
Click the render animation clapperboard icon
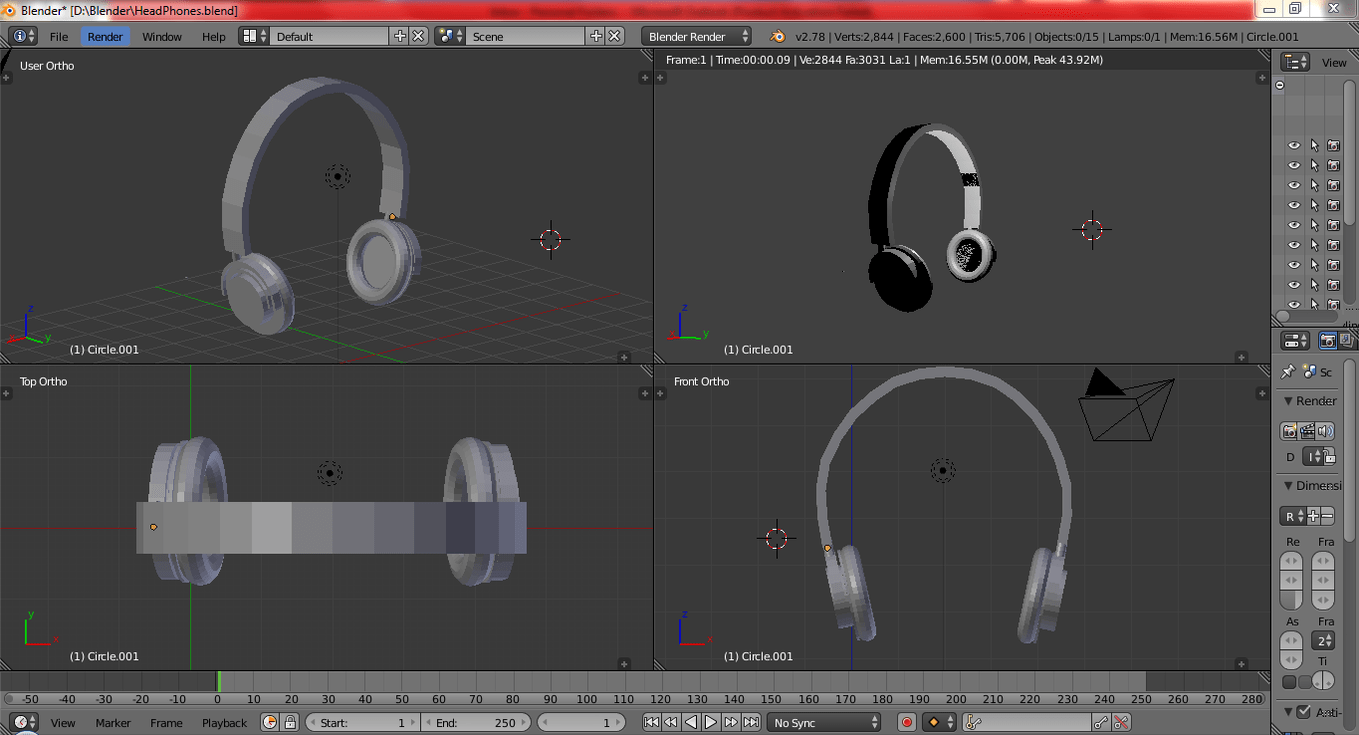click(1307, 431)
